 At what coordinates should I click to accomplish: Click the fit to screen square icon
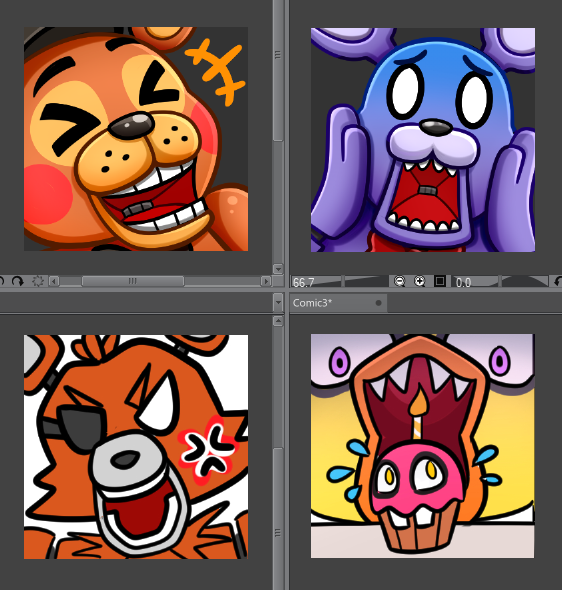[440, 281]
